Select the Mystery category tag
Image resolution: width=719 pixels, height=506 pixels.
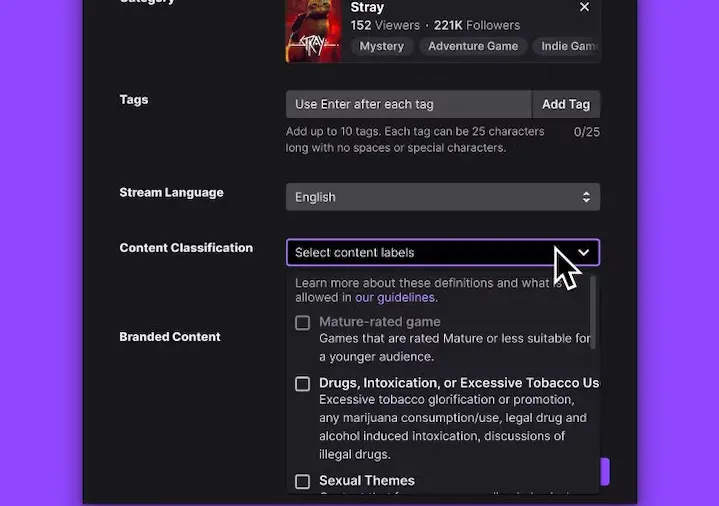(382, 46)
